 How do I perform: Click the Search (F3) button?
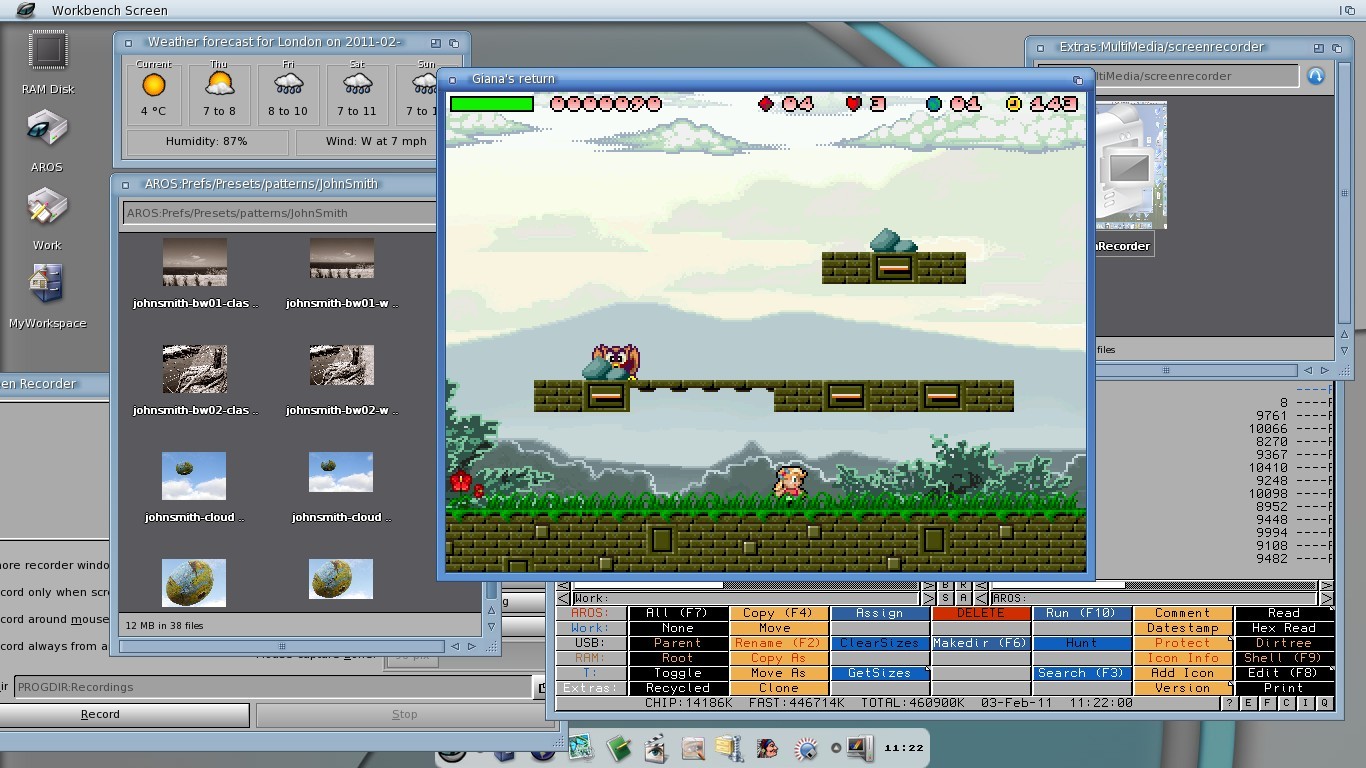tap(1081, 673)
